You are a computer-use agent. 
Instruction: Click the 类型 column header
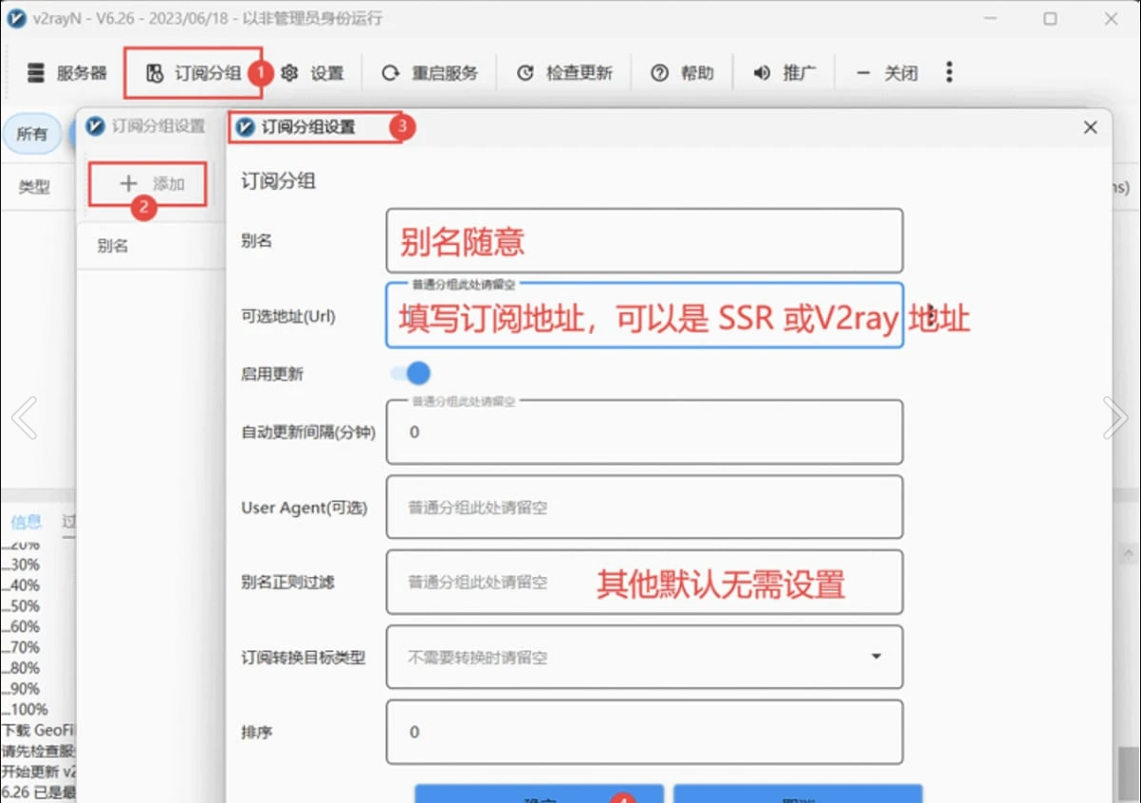coord(33,188)
